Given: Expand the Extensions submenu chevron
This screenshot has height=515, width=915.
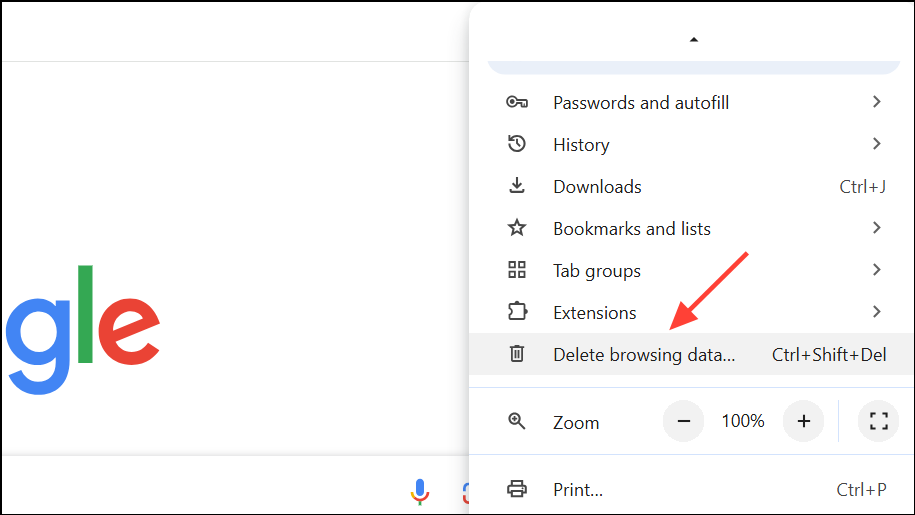Looking at the screenshot, I should (x=876, y=311).
